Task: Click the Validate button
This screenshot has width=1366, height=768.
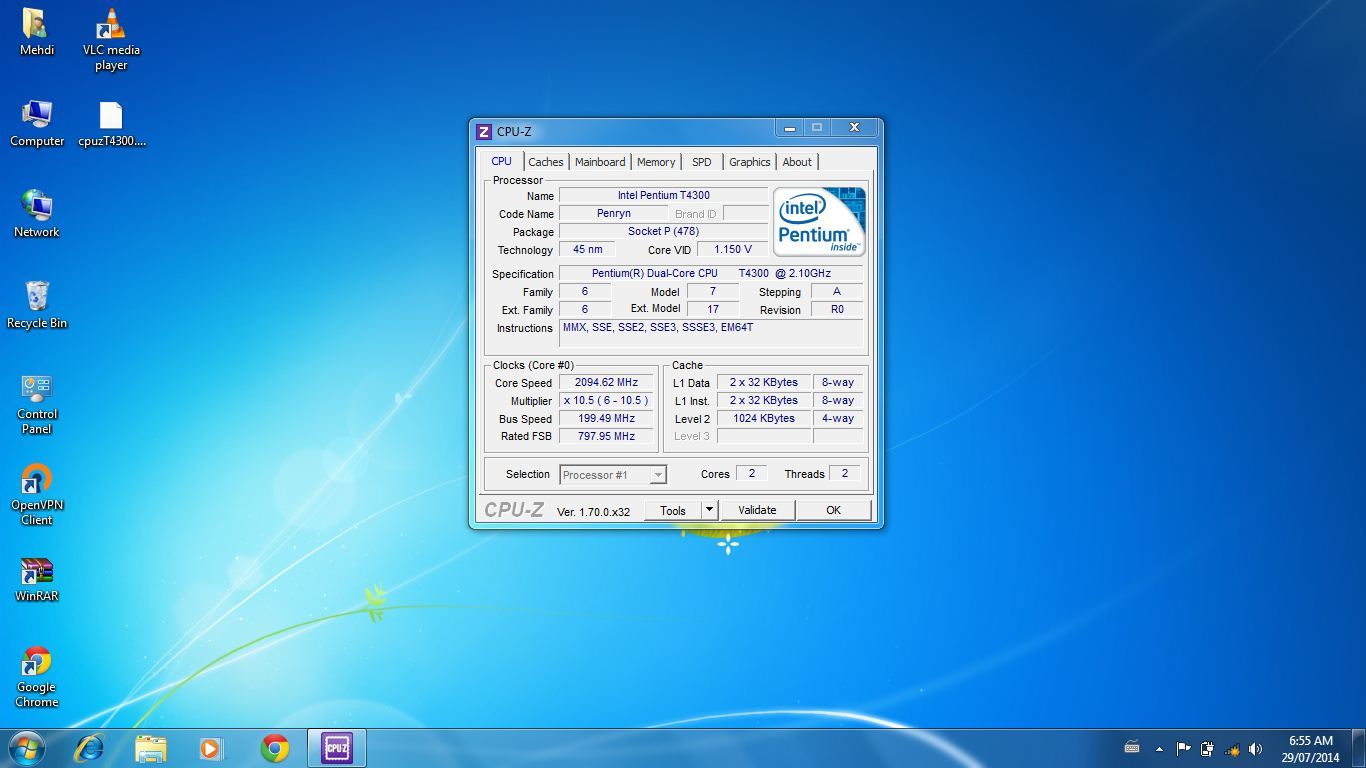Action: click(x=757, y=510)
